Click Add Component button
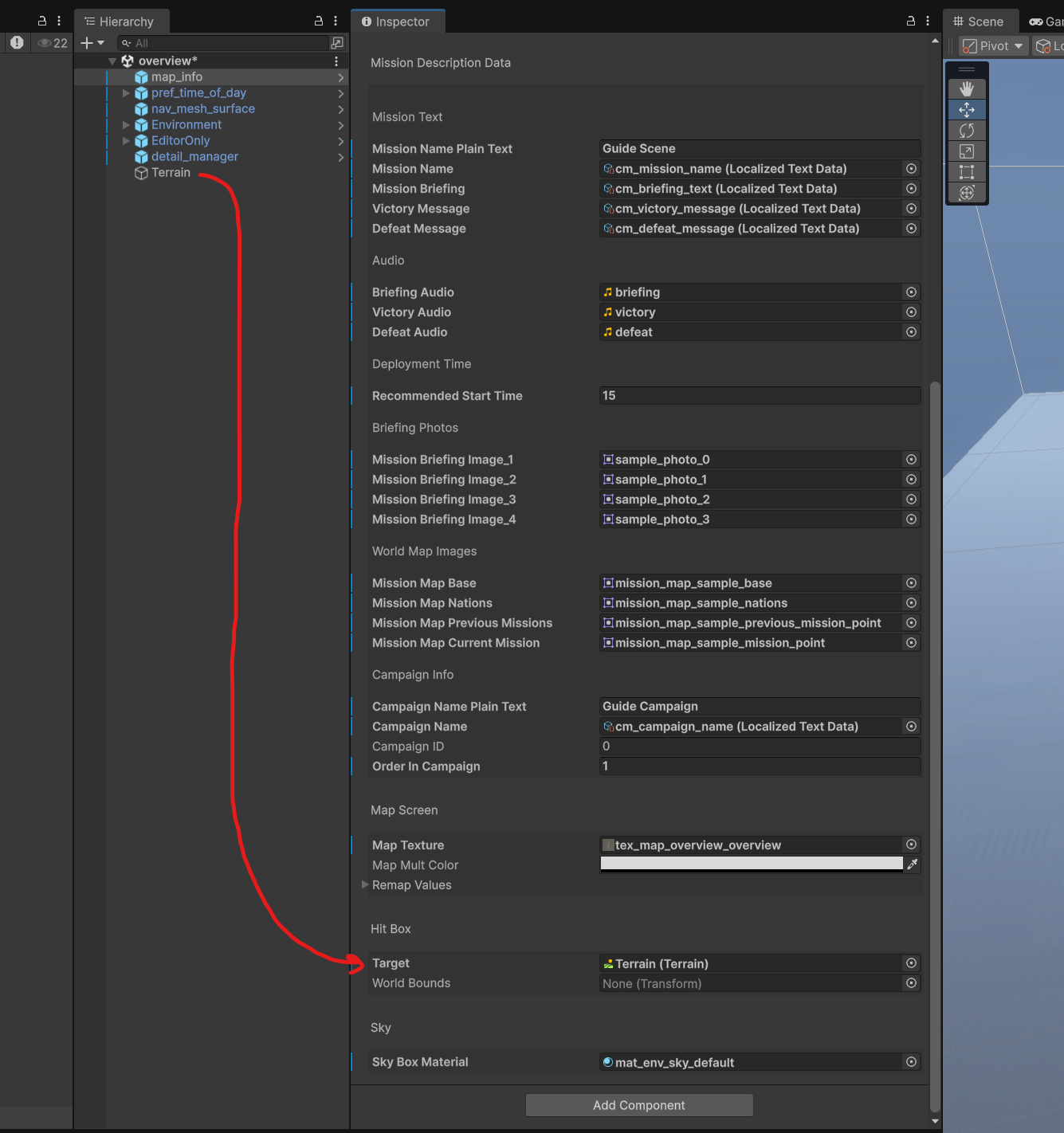Screen dimensions: 1064x1133 (639, 1105)
